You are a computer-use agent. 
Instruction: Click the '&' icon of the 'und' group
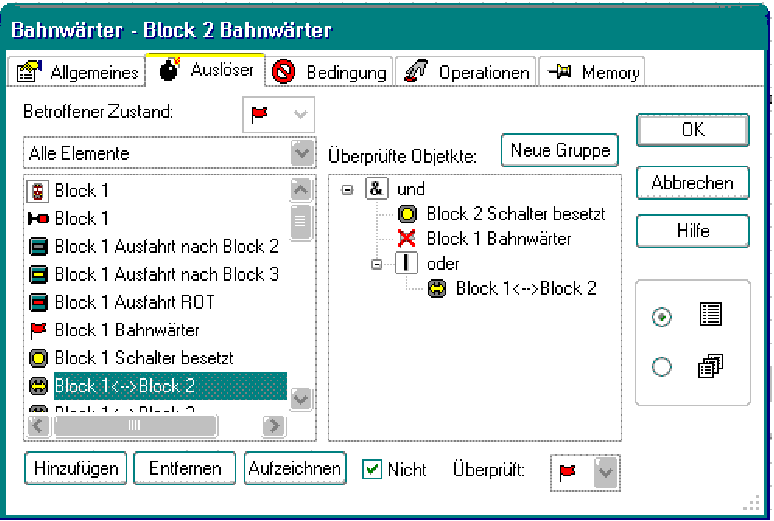pyautogui.click(x=376, y=189)
